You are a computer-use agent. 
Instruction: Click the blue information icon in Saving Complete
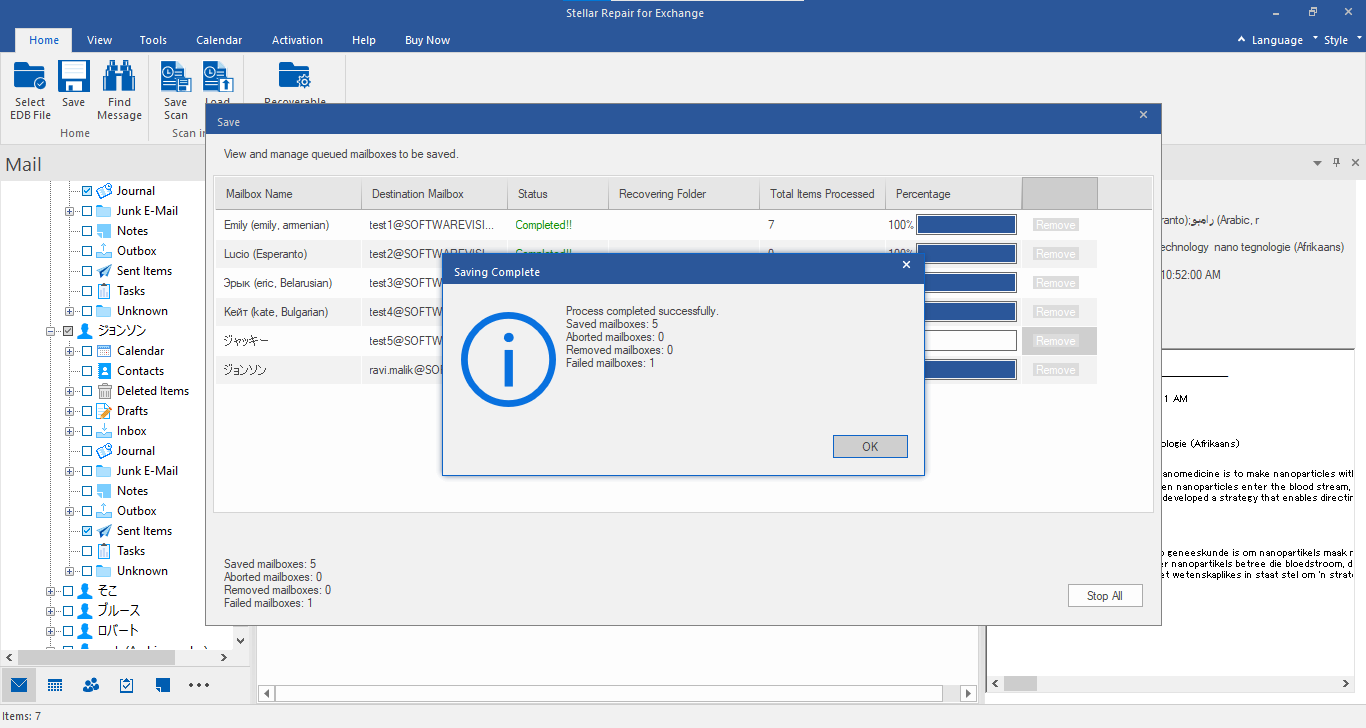(x=508, y=359)
